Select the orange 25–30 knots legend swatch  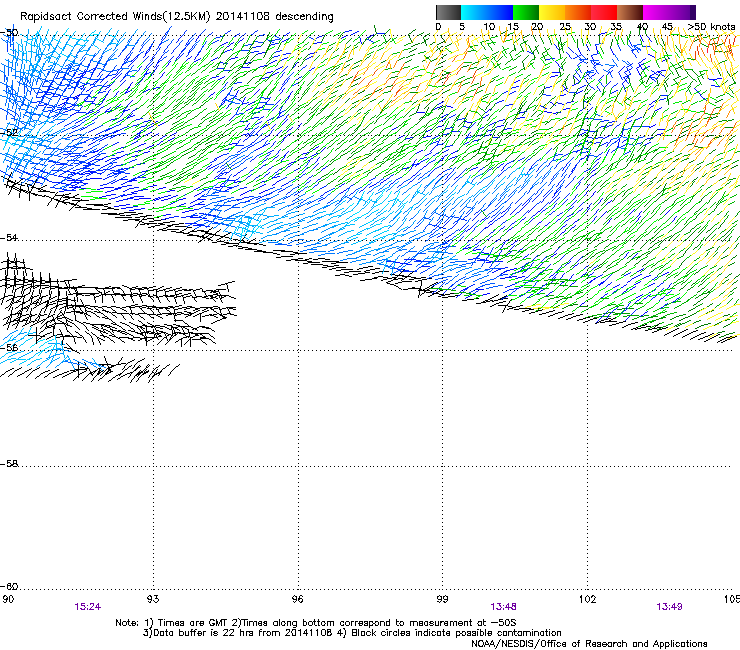pyautogui.click(x=578, y=12)
